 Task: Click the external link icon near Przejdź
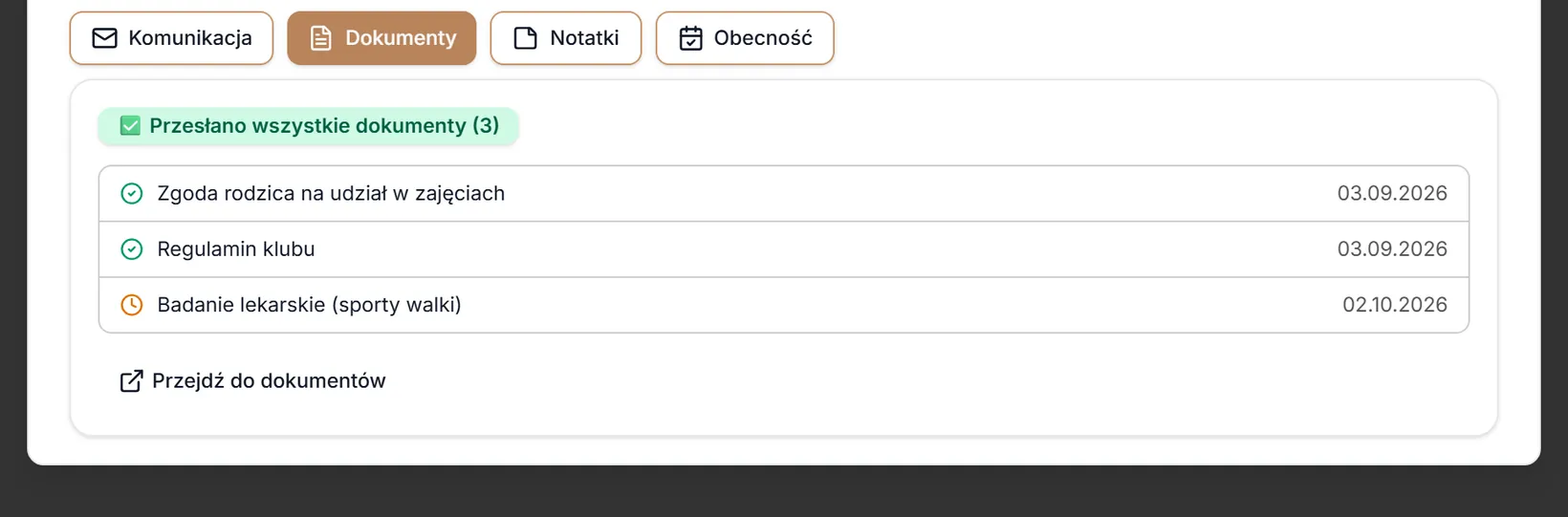pyautogui.click(x=131, y=381)
